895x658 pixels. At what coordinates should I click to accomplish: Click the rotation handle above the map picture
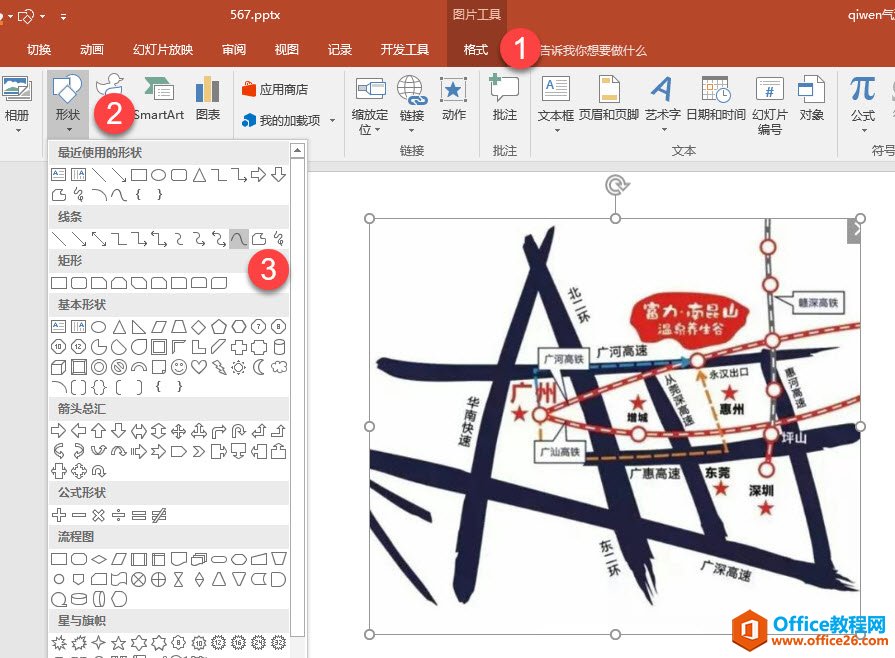tap(616, 185)
